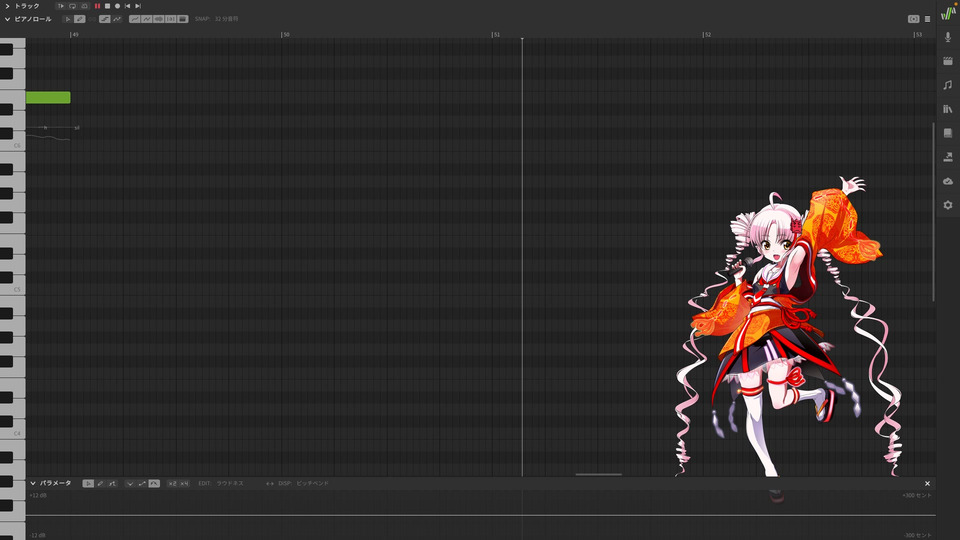This screenshot has width=960, height=540.
Task: Collapse the ピアノロール section
Action: coord(7,19)
